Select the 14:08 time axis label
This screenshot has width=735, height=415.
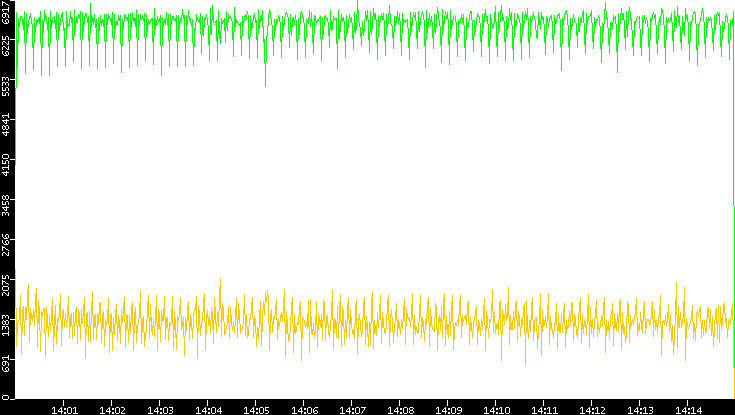[x=400, y=410]
